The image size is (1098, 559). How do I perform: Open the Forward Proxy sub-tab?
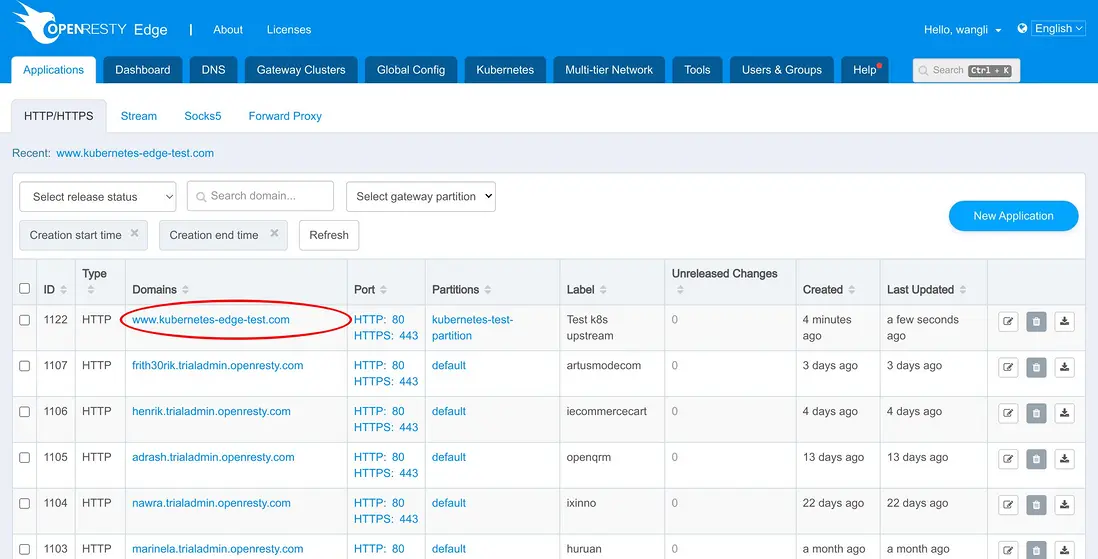pyautogui.click(x=285, y=116)
